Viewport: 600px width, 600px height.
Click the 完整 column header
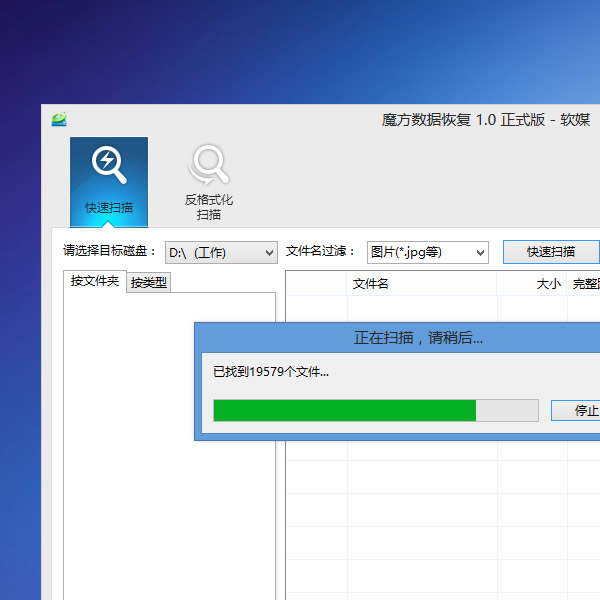[584, 284]
